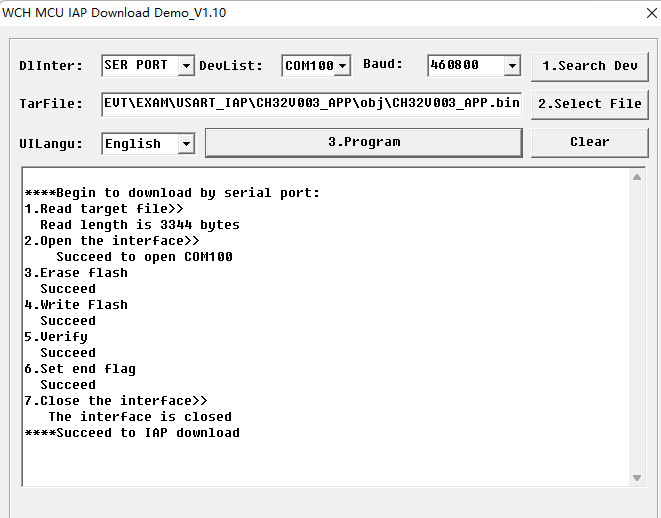Start flashing with the 3.Program button

pyautogui.click(x=363, y=142)
